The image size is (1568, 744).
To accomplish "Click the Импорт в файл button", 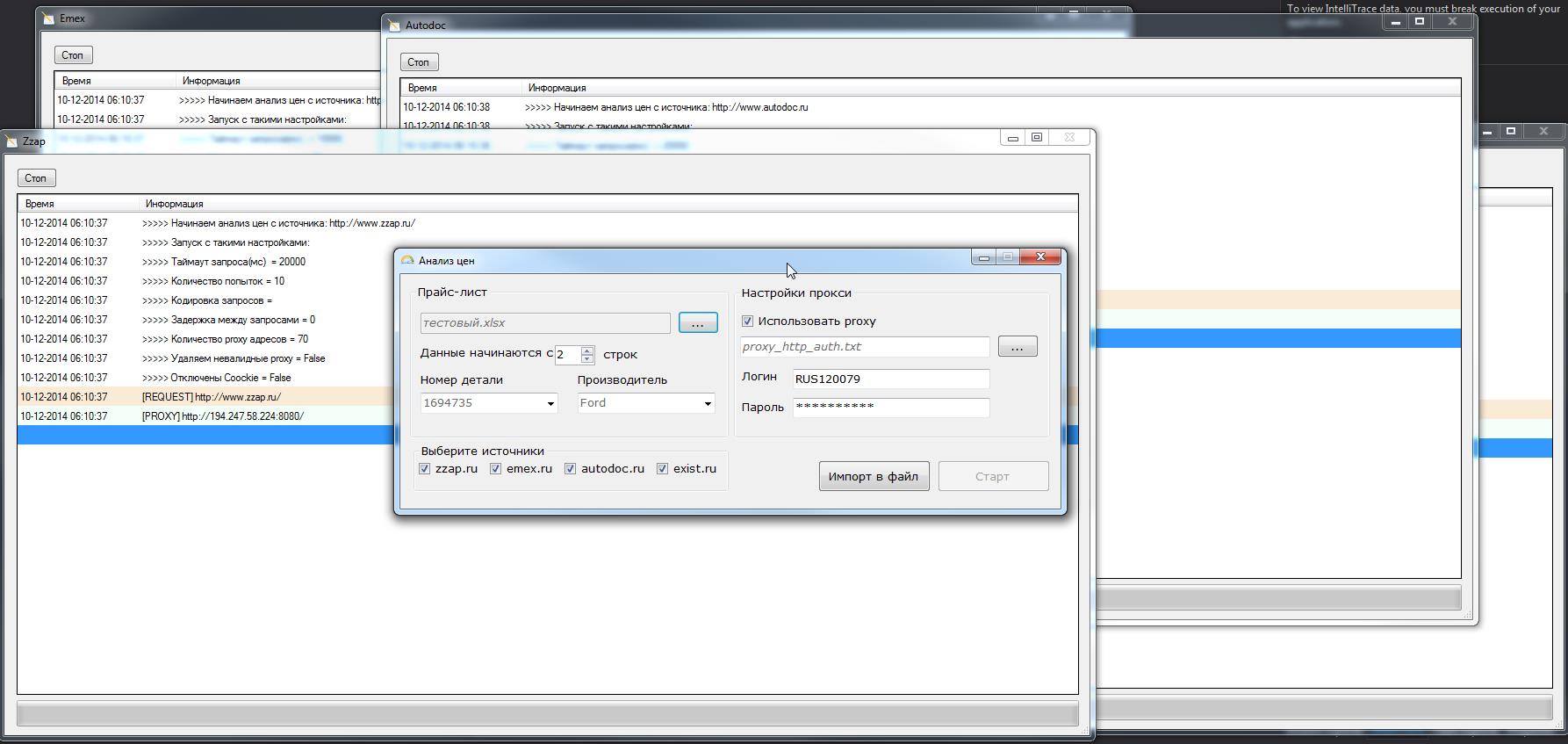I will pos(874,476).
